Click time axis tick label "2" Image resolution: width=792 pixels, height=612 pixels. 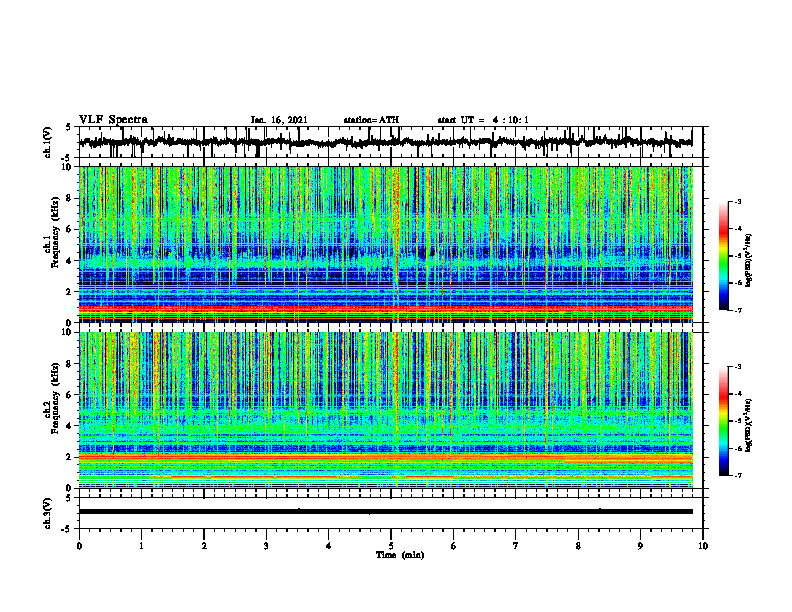click(x=204, y=546)
